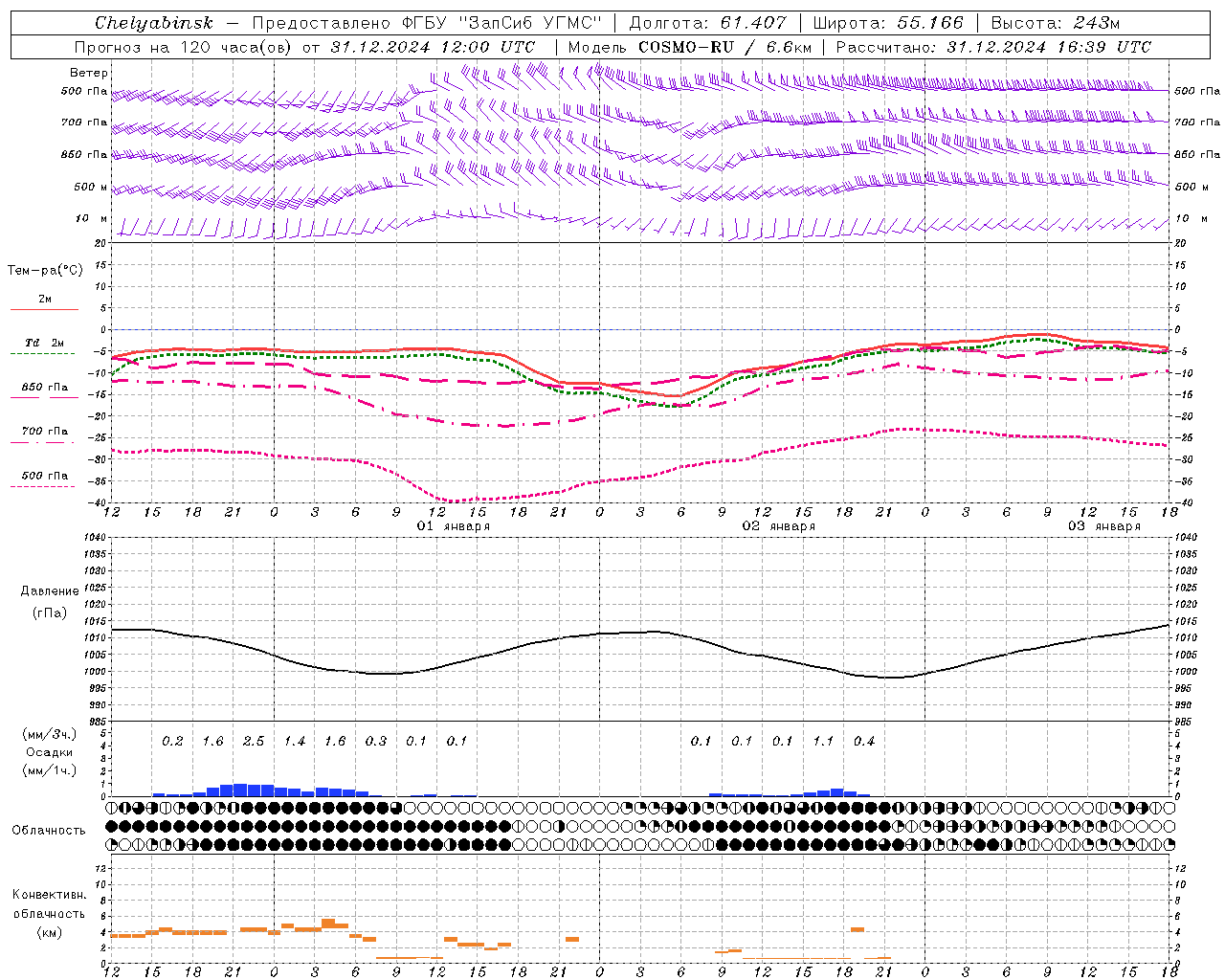The height and width of the screenshot is (980, 1225).
Task: Click the Высота: 243м value
Action: tap(1056, 23)
